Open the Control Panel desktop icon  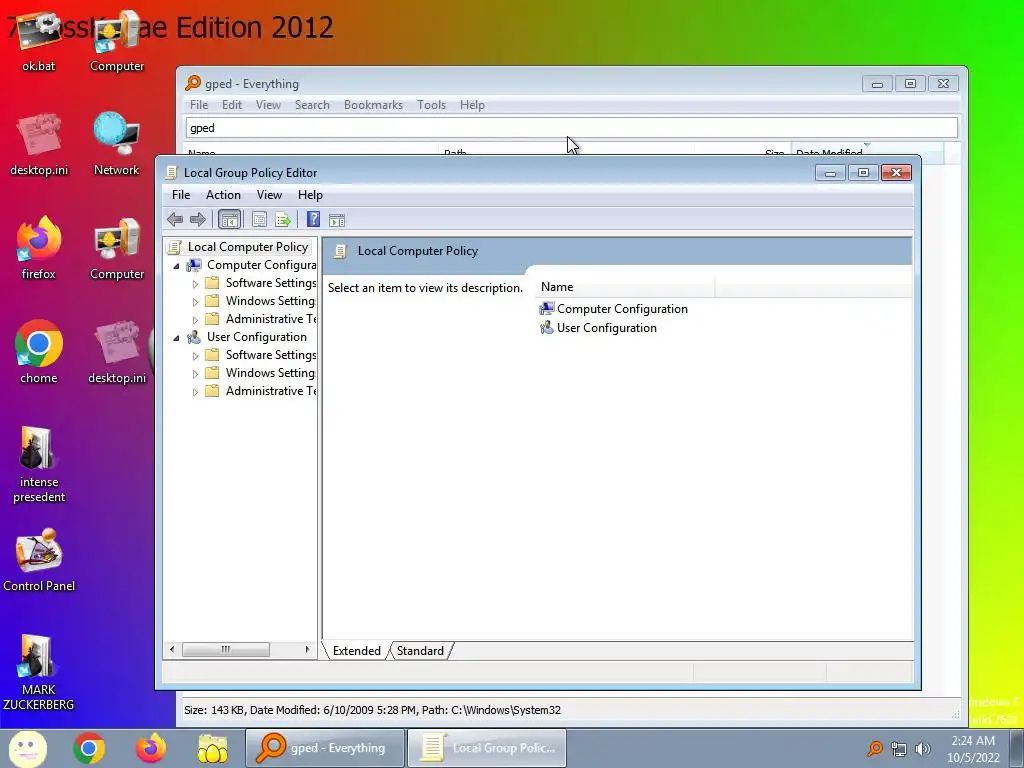pyautogui.click(x=39, y=560)
